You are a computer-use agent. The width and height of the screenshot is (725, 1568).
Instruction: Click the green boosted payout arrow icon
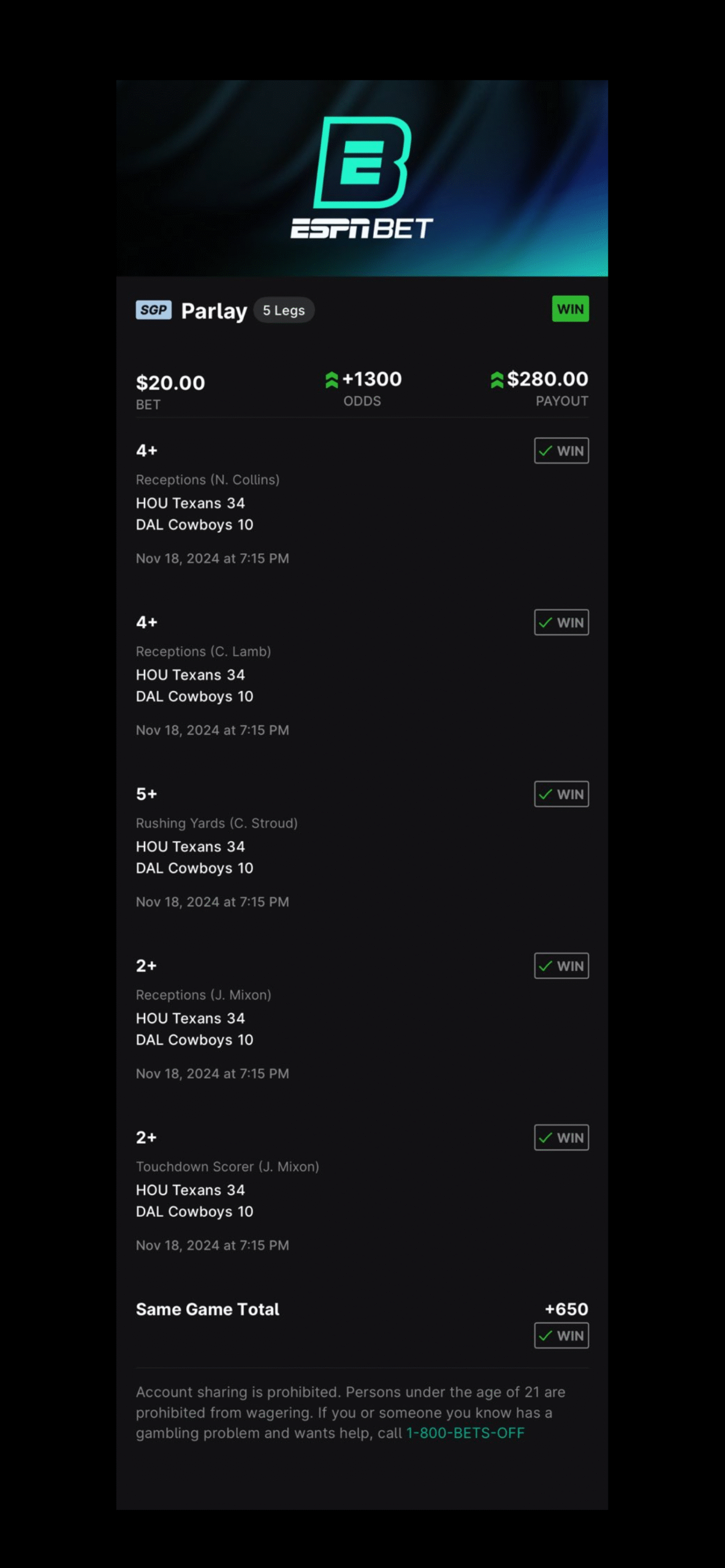497,380
